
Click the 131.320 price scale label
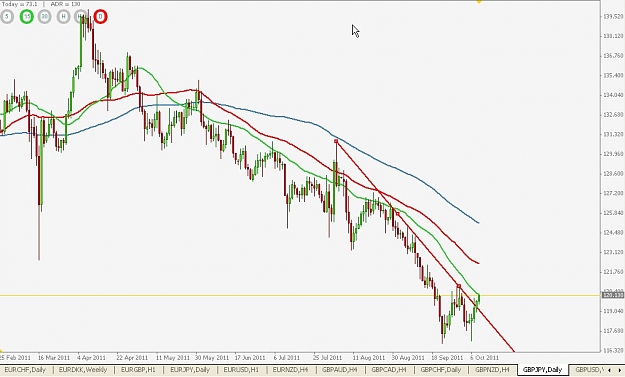(613, 134)
